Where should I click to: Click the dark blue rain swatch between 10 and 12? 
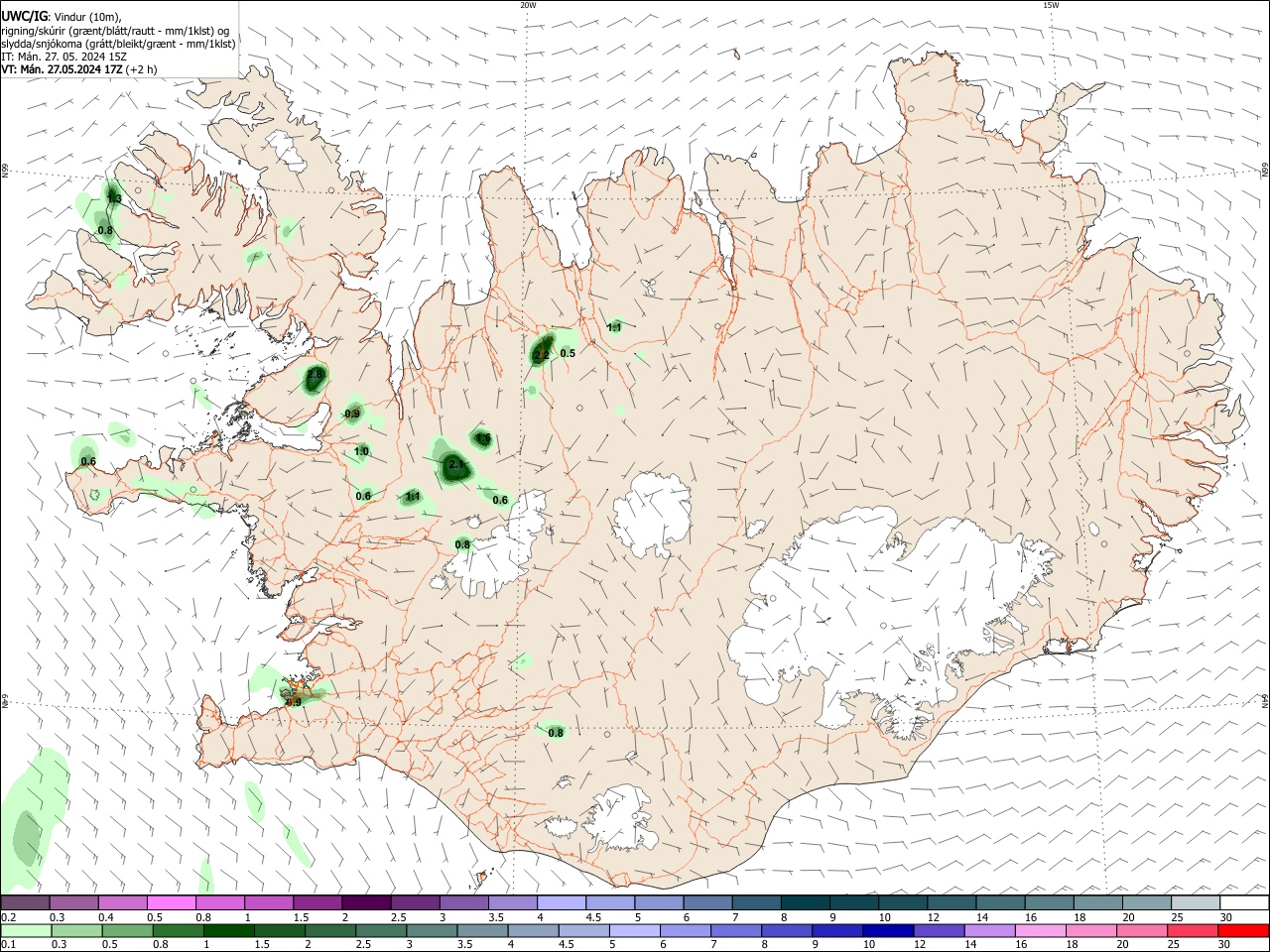point(889,930)
